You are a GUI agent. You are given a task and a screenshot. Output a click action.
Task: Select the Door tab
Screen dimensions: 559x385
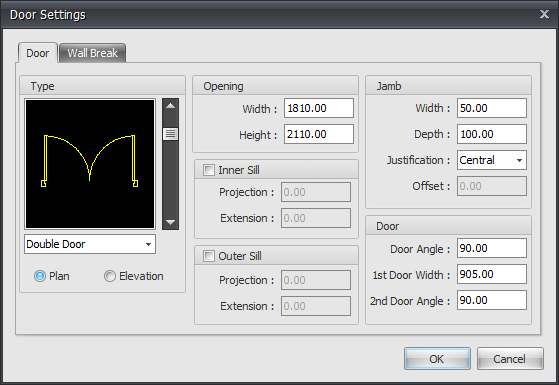pos(37,53)
